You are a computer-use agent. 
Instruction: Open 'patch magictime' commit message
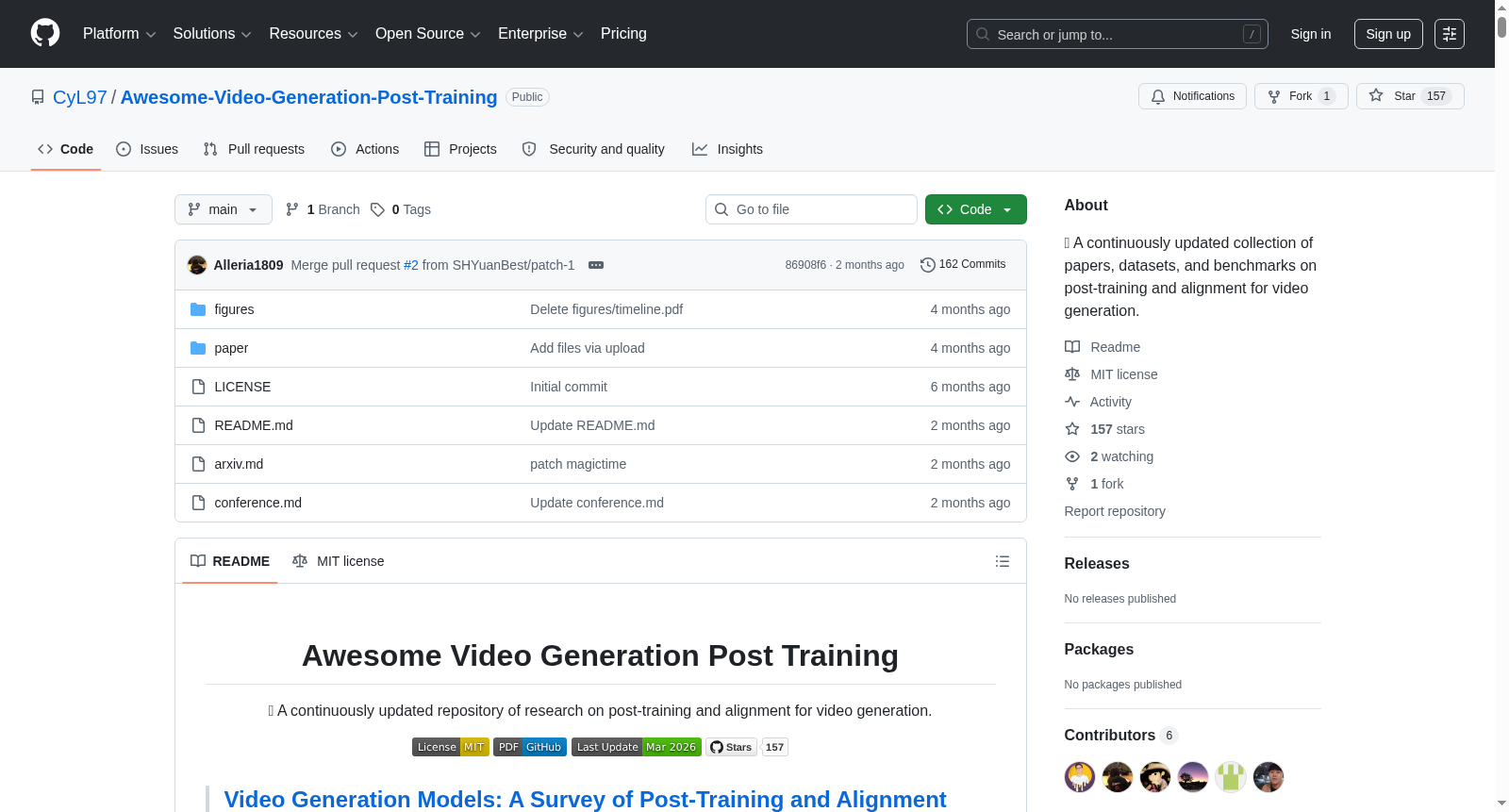[578, 464]
